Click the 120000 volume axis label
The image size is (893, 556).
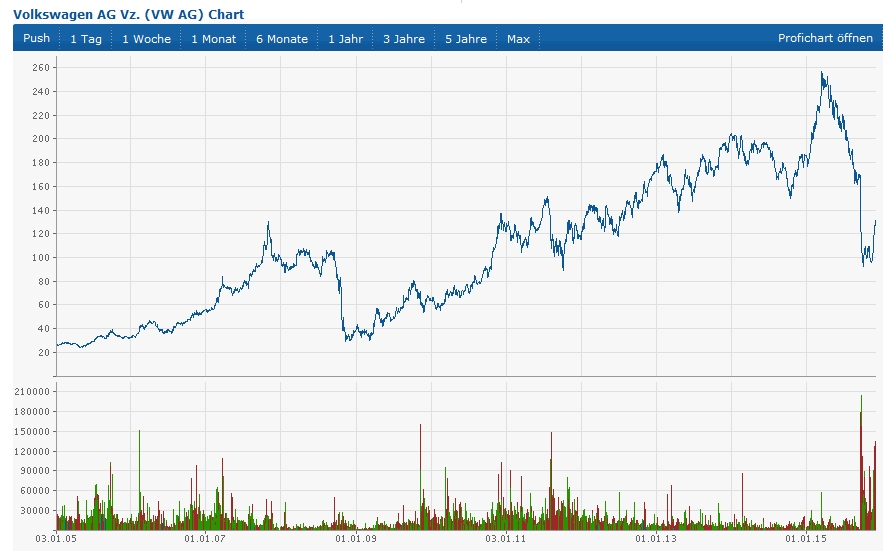tap(32, 452)
